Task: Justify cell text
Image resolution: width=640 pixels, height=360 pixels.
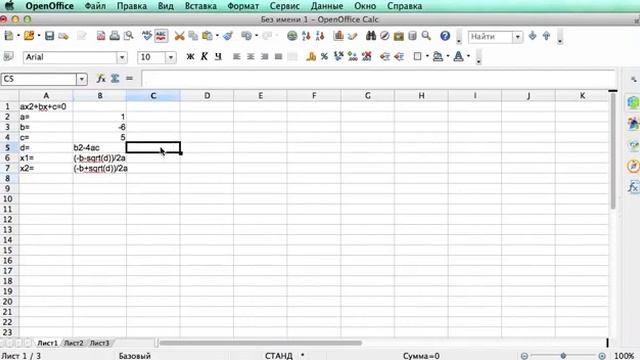Action: [278, 56]
